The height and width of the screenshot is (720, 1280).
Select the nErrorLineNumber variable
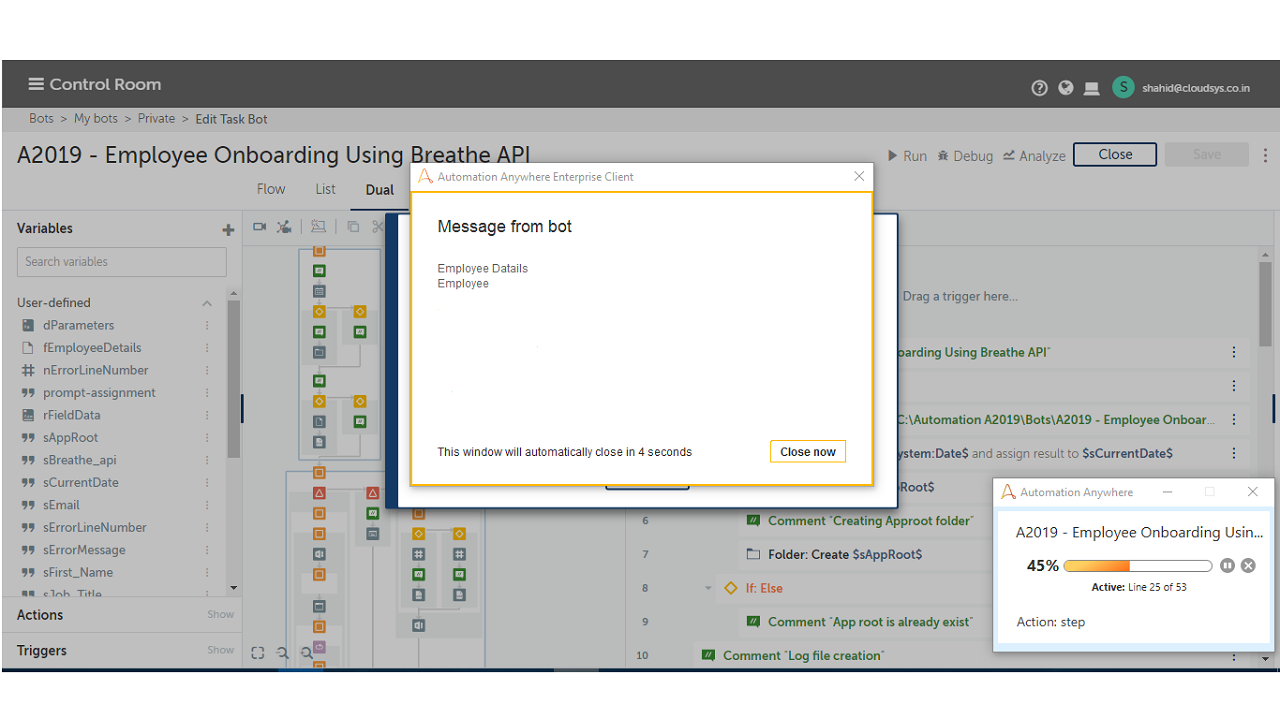(x=95, y=370)
